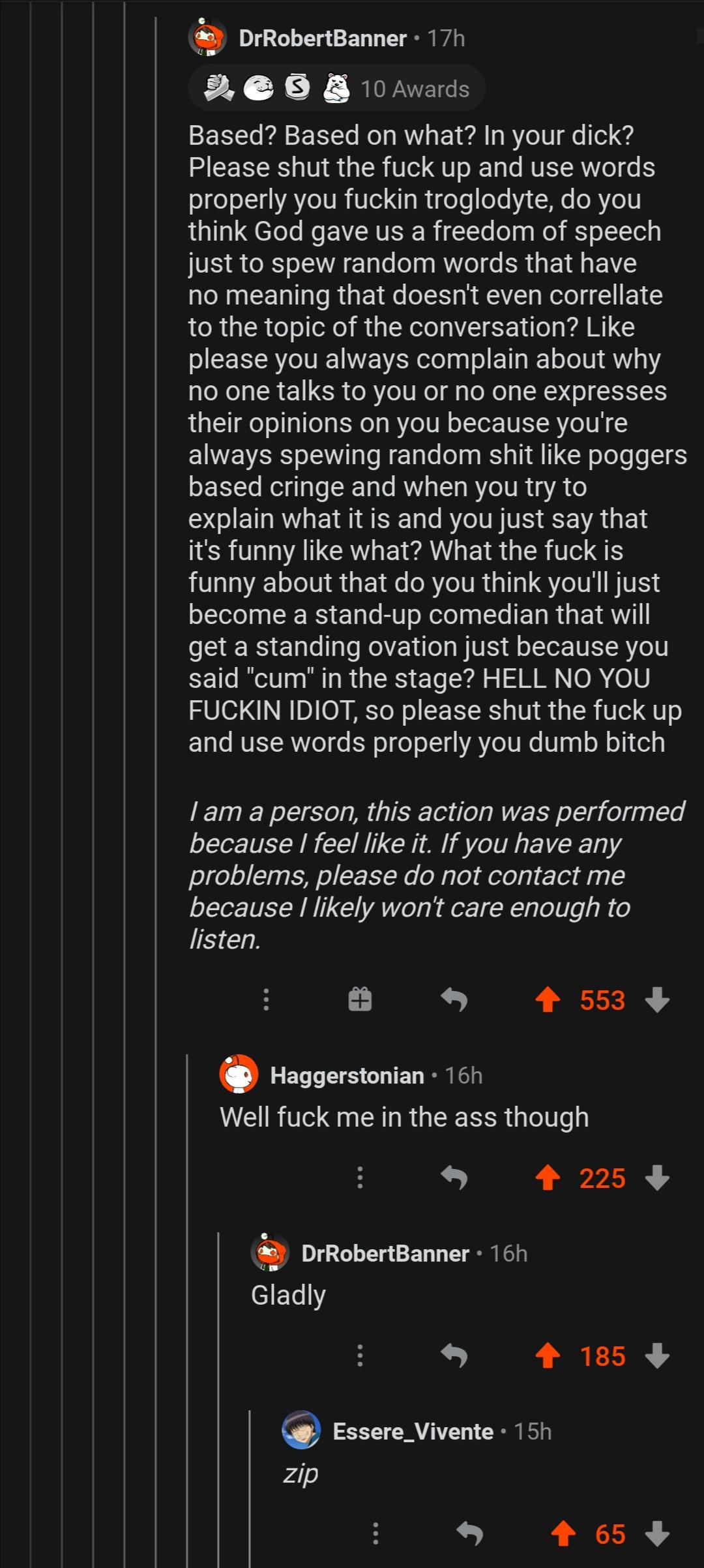The width and height of the screenshot is (704, 1568).
Task: View the 10 Awards list
Action: click(337, 89)
